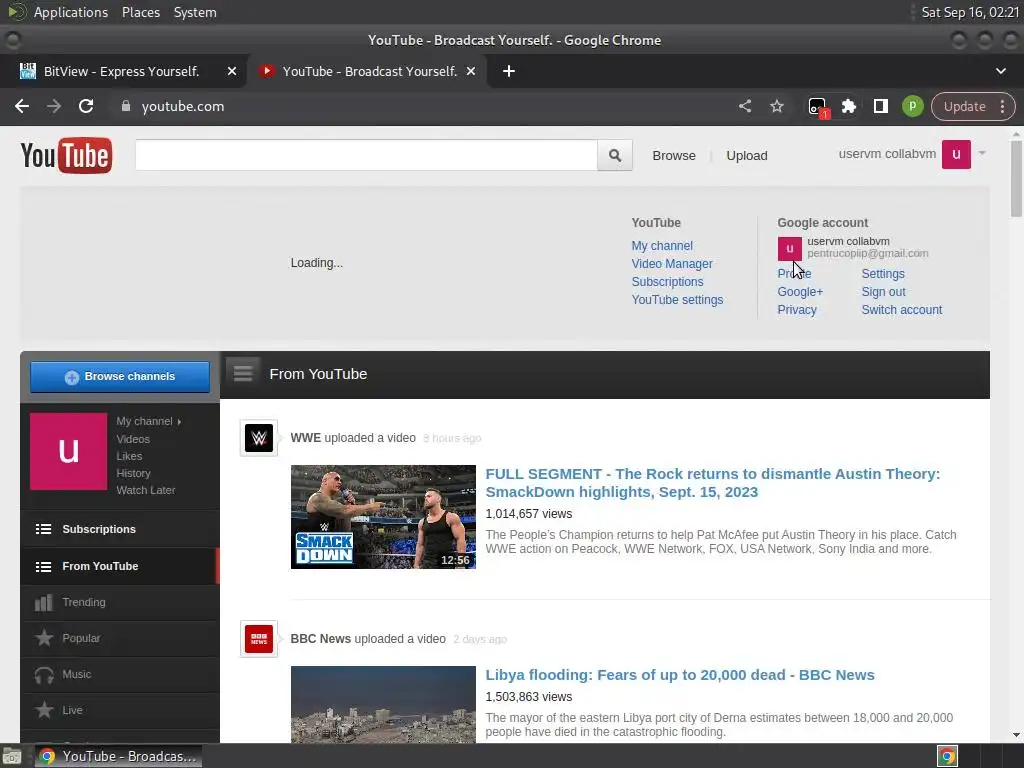Open Watch Later in the sidebar
Image resolution: width=1024 pixels, height=768 pixels.
click(x=146, y=490)
